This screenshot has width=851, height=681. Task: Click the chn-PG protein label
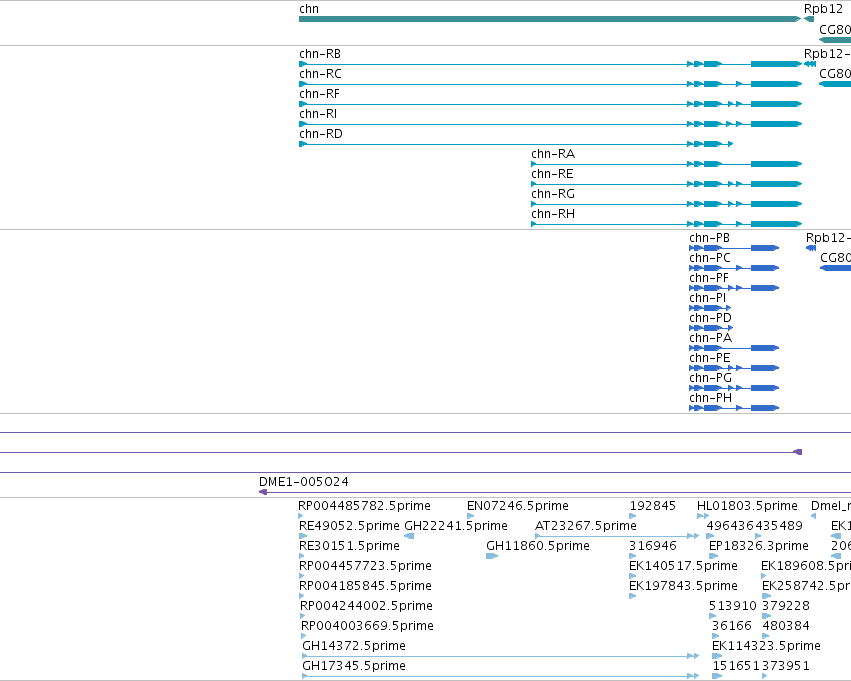710,379
